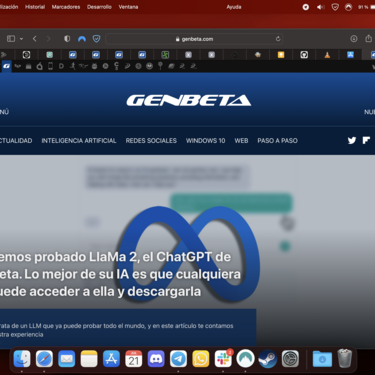The width and height of the screenshot is (375, 375).
Task: Open the Share button in the Safari toolbar
Action: pyautogui.click(x=368, y=38)
